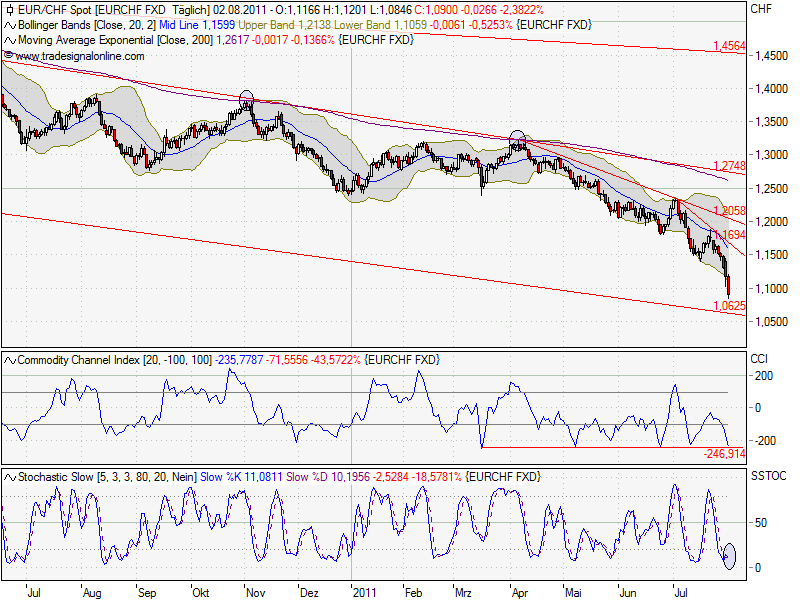Click the line icon before Moving Average Exponential
800x600 pixels.
coord(10,40)
